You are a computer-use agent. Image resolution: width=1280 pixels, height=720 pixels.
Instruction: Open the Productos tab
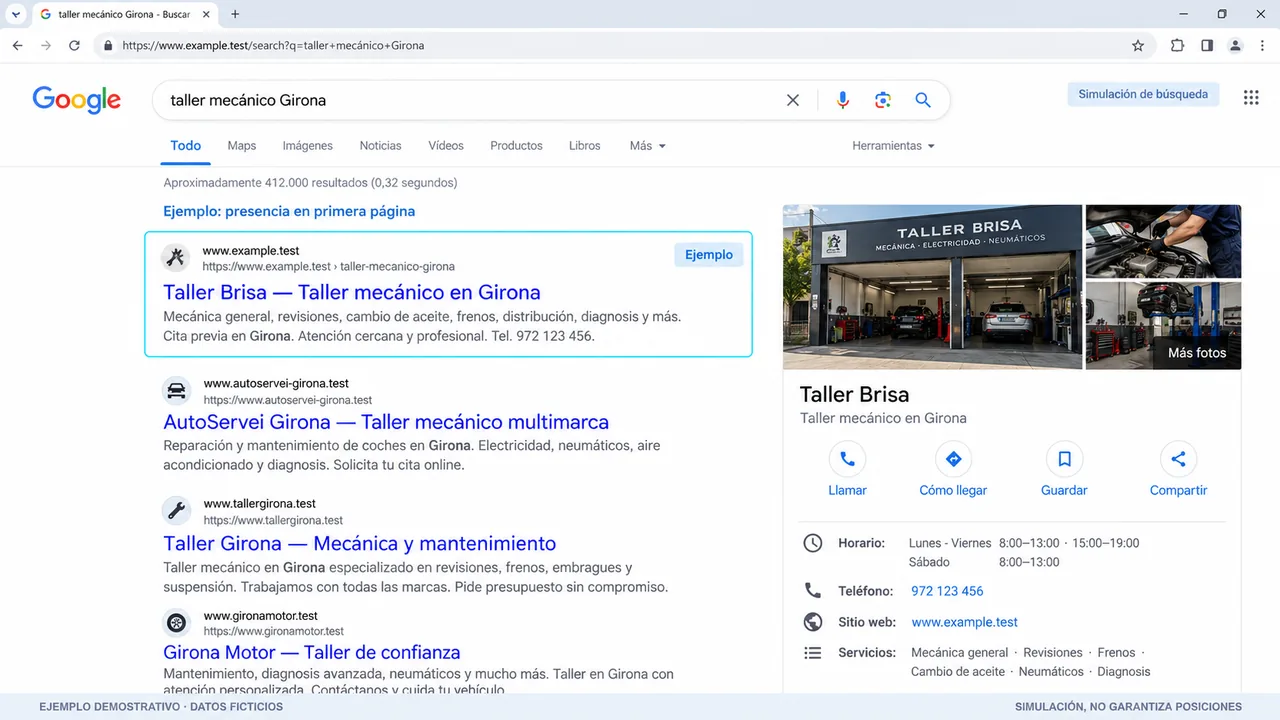[516, 146]
